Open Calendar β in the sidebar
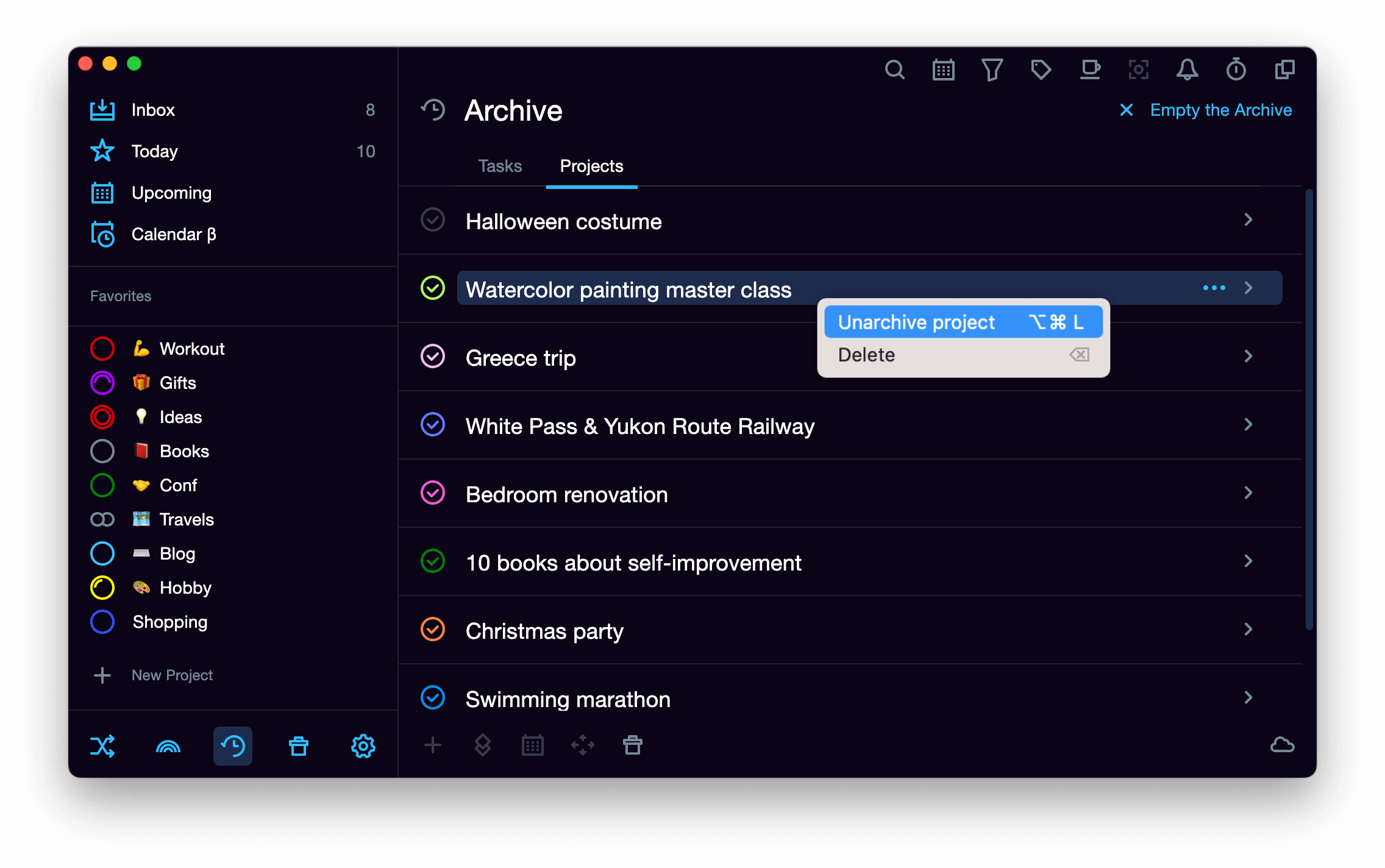 (x=233, y=234)
